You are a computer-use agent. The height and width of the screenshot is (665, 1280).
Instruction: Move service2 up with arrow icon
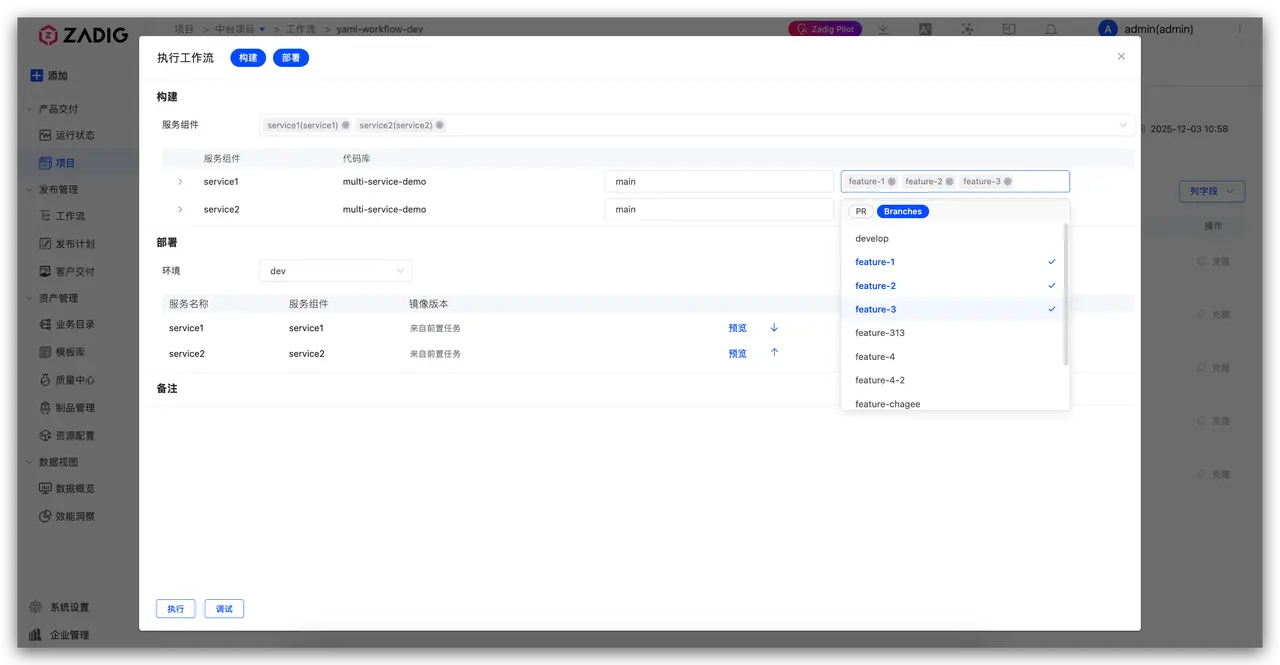point(774,353)
